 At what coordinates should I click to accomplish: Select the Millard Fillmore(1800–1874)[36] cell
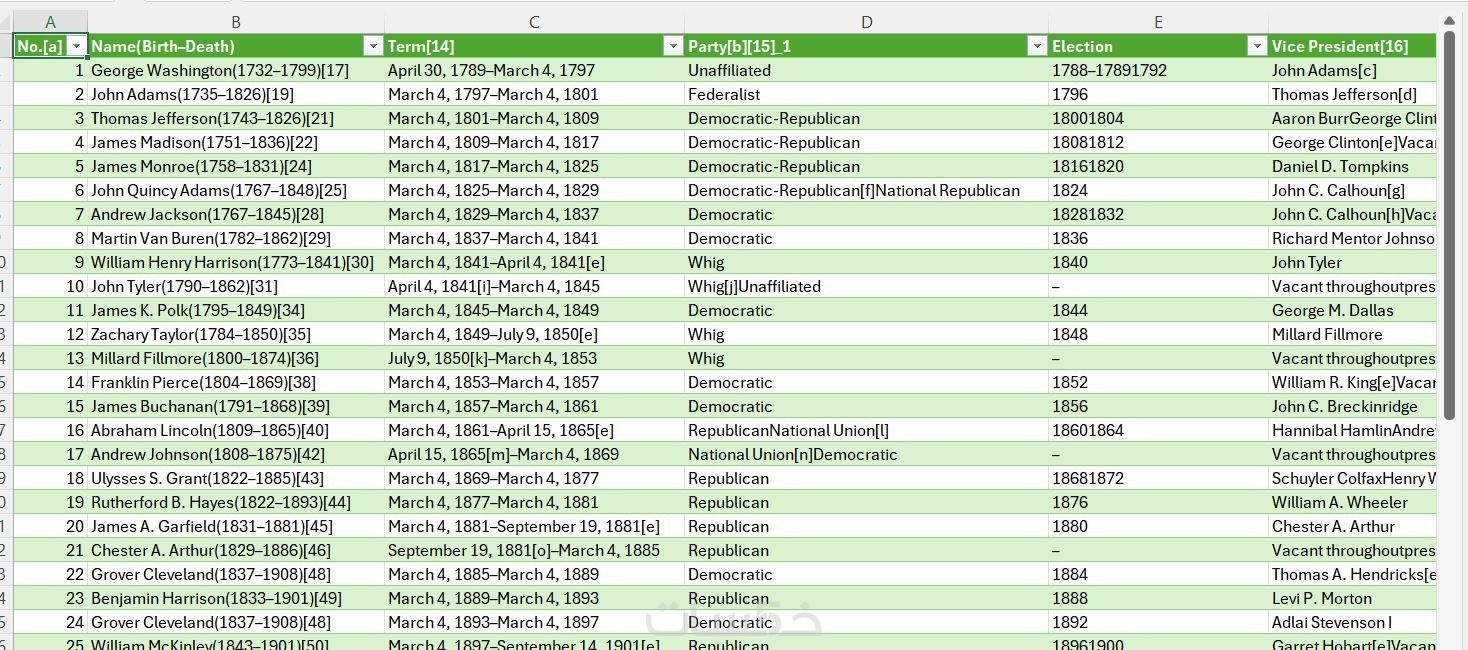(x=236, y=358)
